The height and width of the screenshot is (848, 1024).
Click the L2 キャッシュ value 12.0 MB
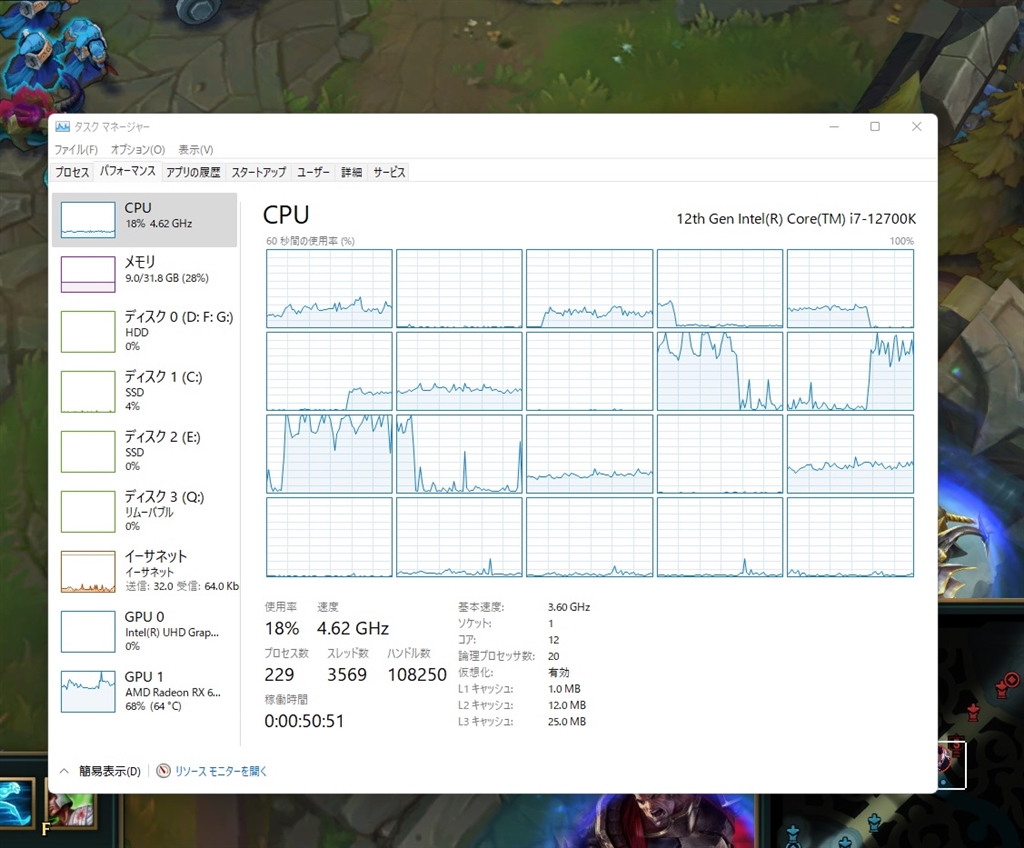[x=567, y=705]
